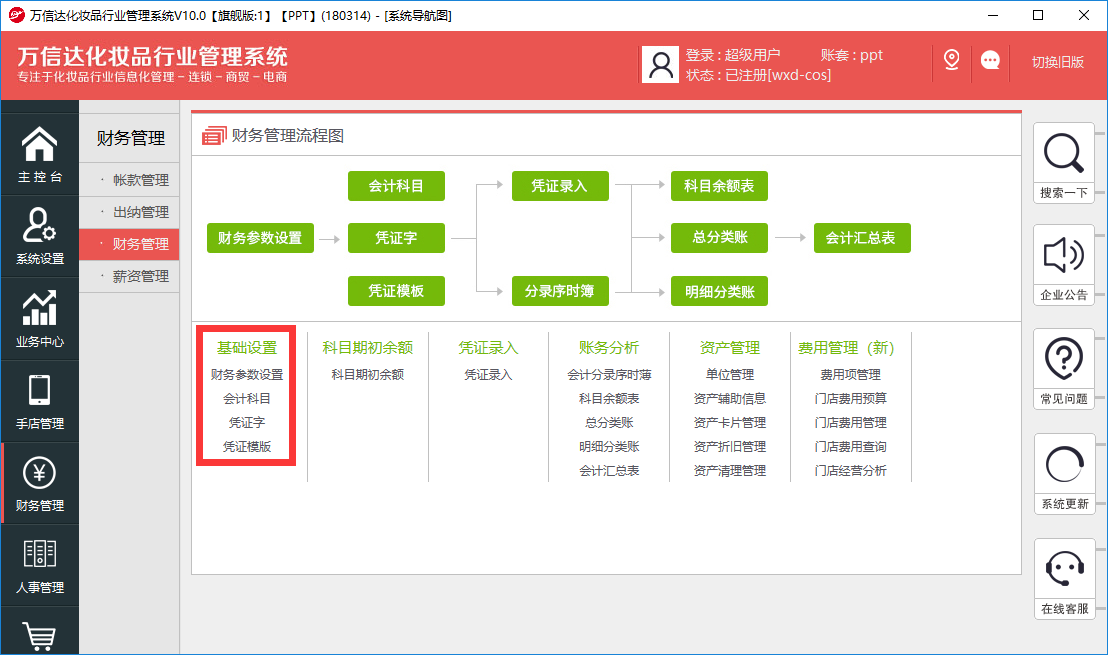Open 资产卡片管理 link
Viewport: 1108px width, 655px height.
click(x=730, y=423)
